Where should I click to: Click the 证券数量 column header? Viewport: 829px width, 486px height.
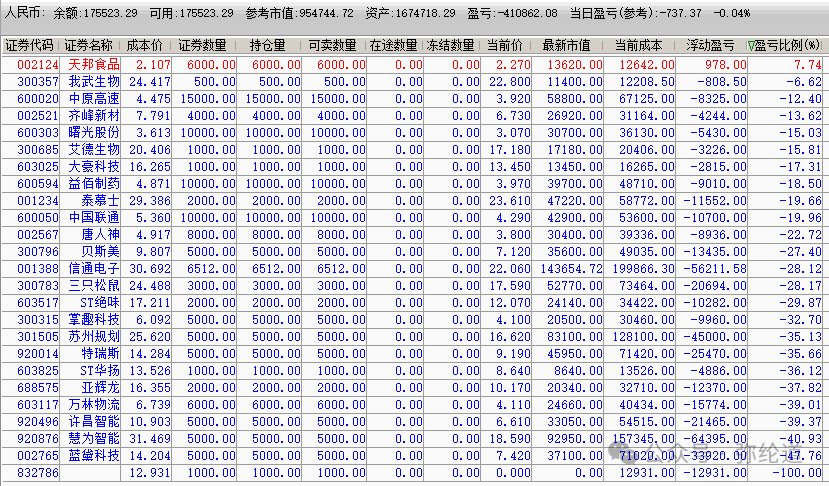[x=202, y=45]
